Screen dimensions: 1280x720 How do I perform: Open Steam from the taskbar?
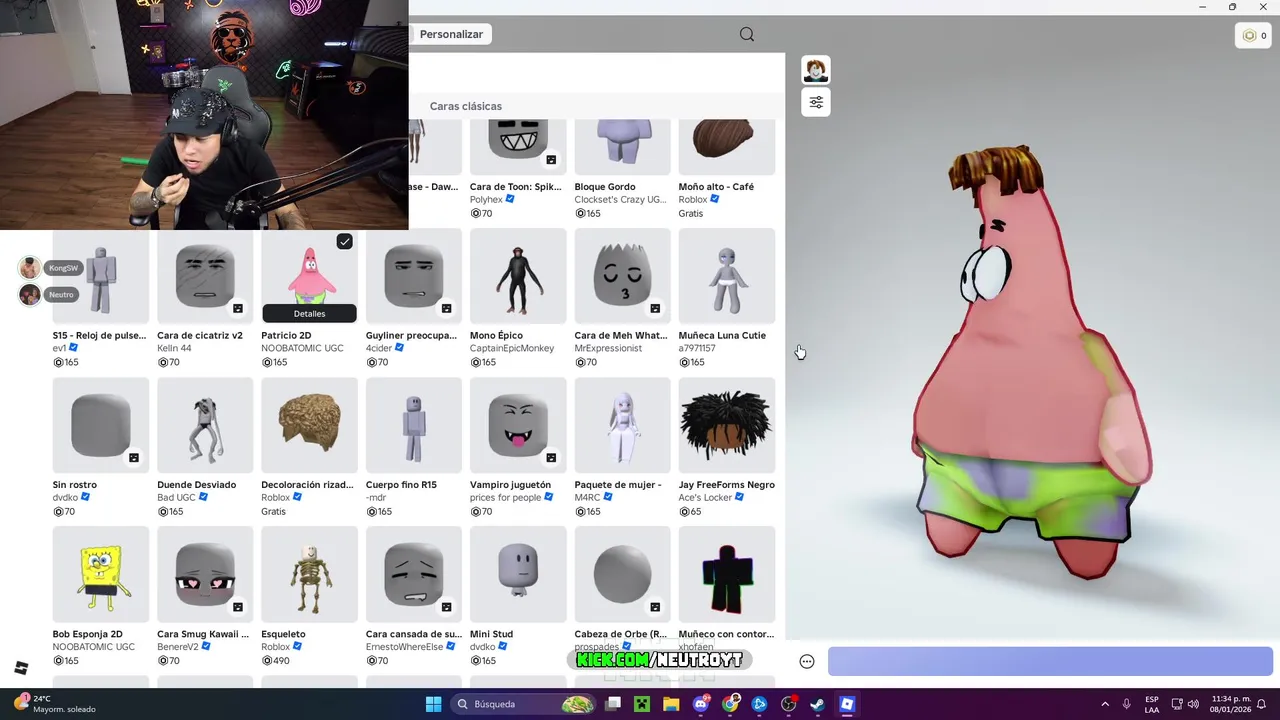(817, 704)
